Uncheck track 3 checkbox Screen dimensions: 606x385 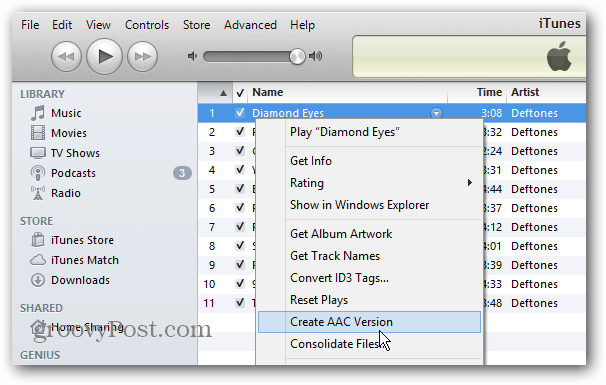coord(240,151)
